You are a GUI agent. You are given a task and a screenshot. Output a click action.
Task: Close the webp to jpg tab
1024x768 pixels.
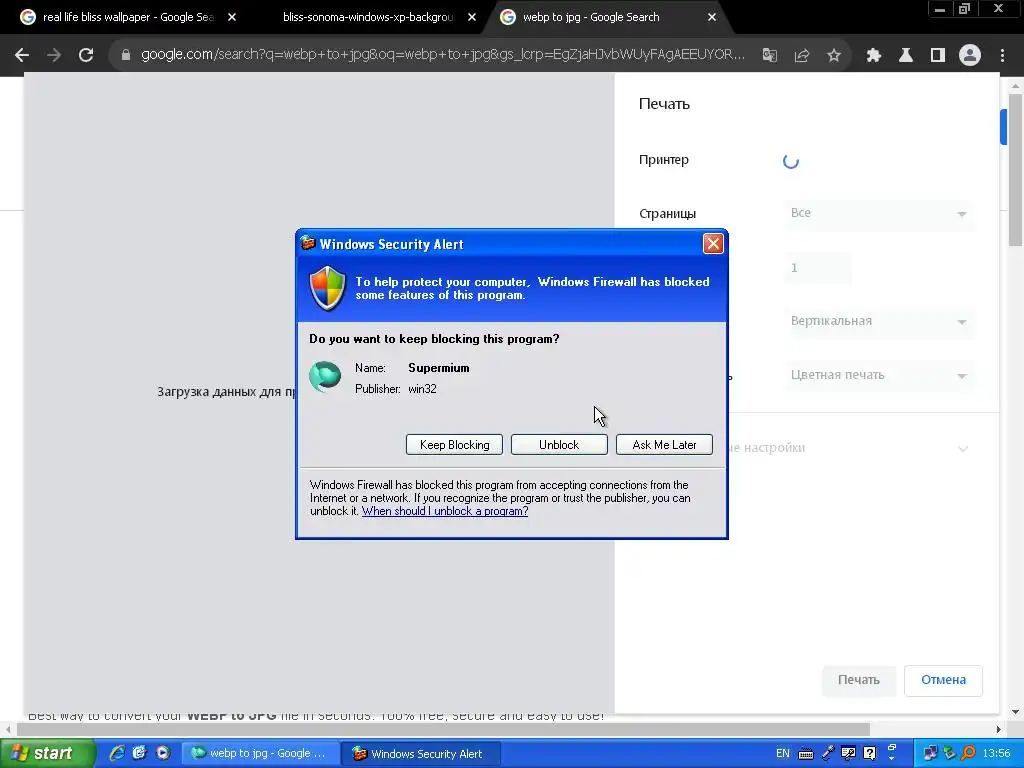coord(712,18)
